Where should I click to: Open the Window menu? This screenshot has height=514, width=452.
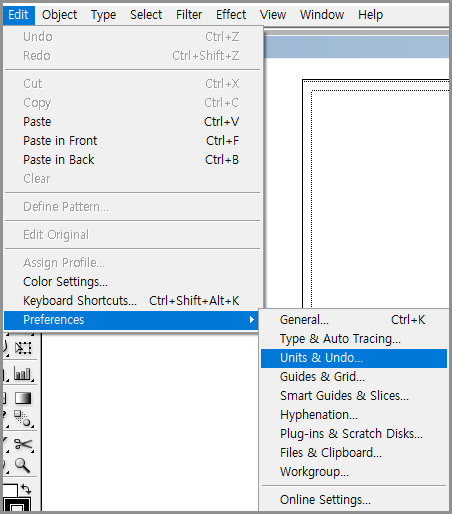pos(322,15)
